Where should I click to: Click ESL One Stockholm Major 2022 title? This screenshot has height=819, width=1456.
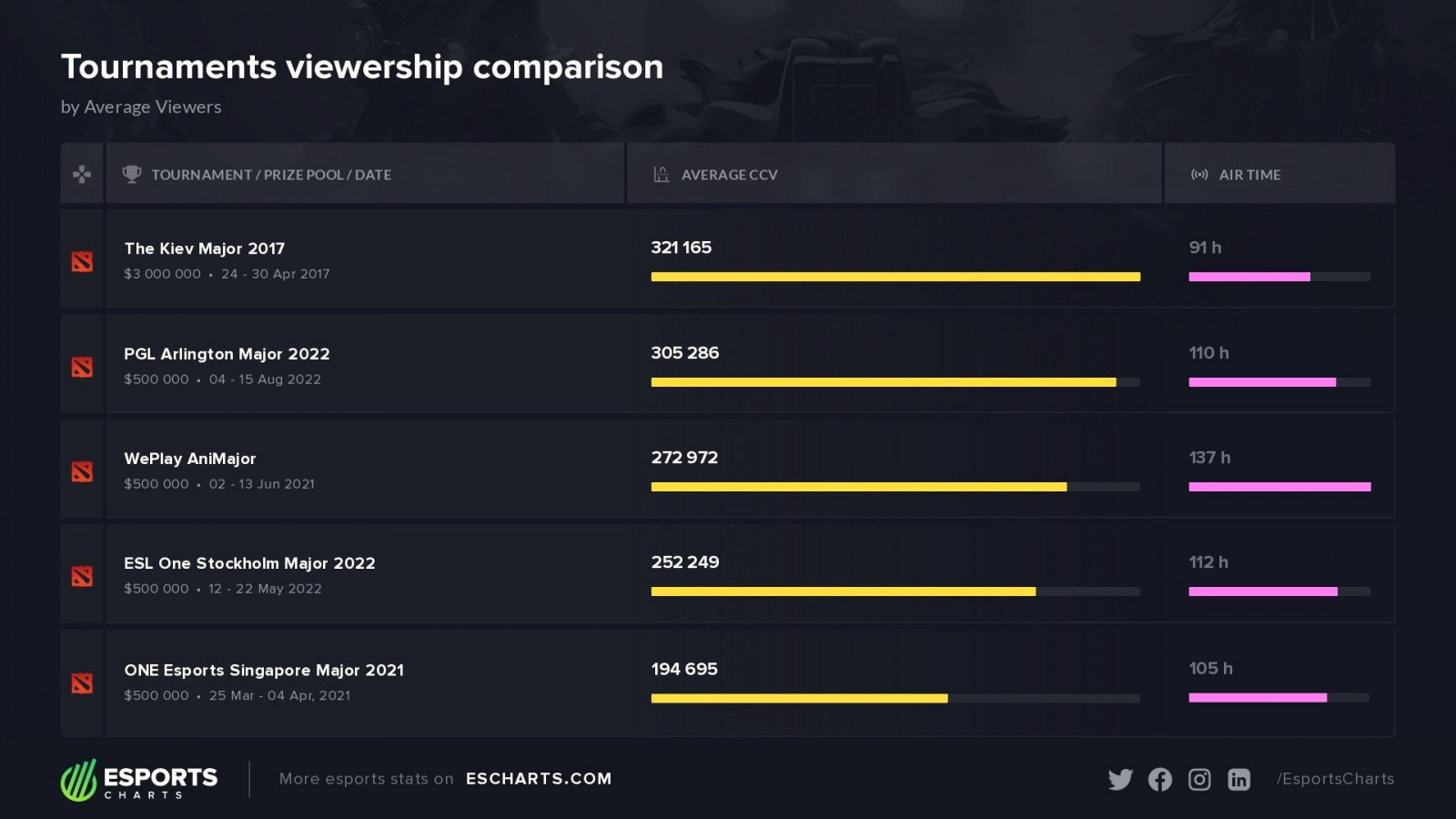coord(249,563)
